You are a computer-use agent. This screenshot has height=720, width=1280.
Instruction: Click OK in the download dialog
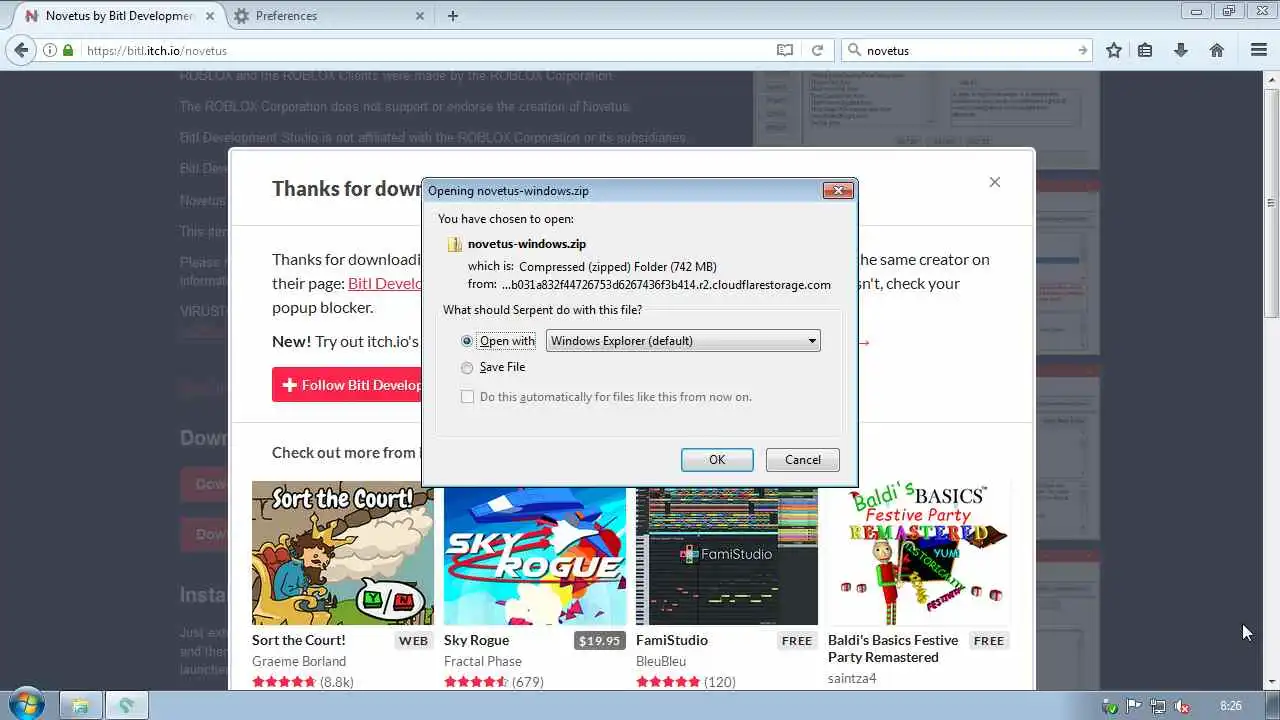coord(717,460)
